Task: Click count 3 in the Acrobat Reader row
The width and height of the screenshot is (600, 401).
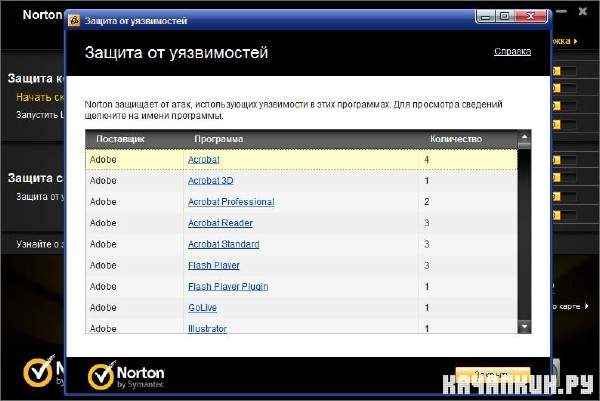Action: click(427, 223)
